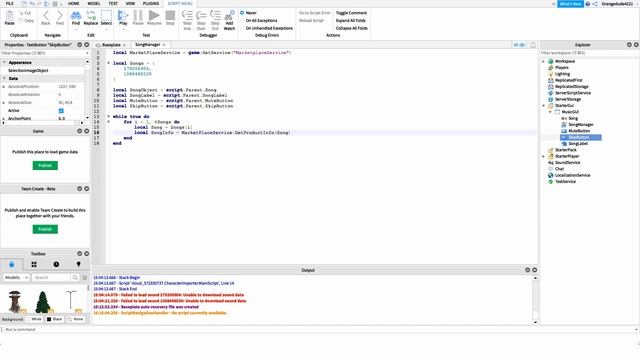Select SongManager script in Explorer
The width and height of the screenshot is (640, 360).
point(581,124)
